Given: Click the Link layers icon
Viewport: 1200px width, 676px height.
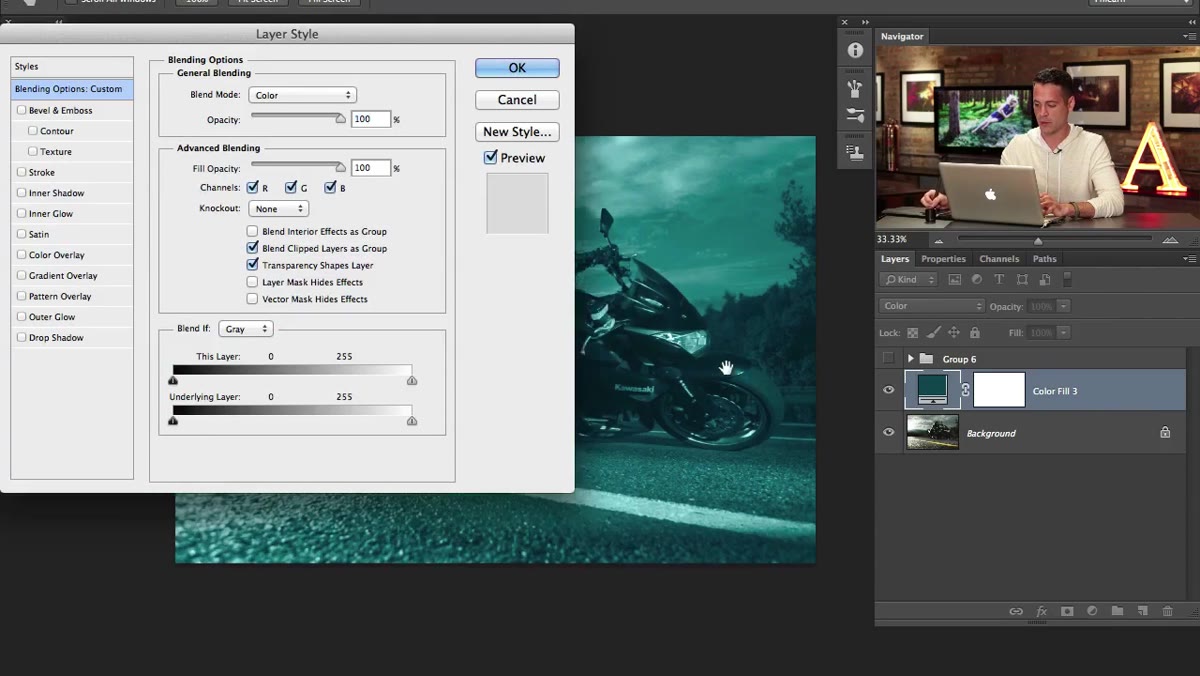Looking at the screenshot, I should pyautogui.click(x=1016, y=611).
